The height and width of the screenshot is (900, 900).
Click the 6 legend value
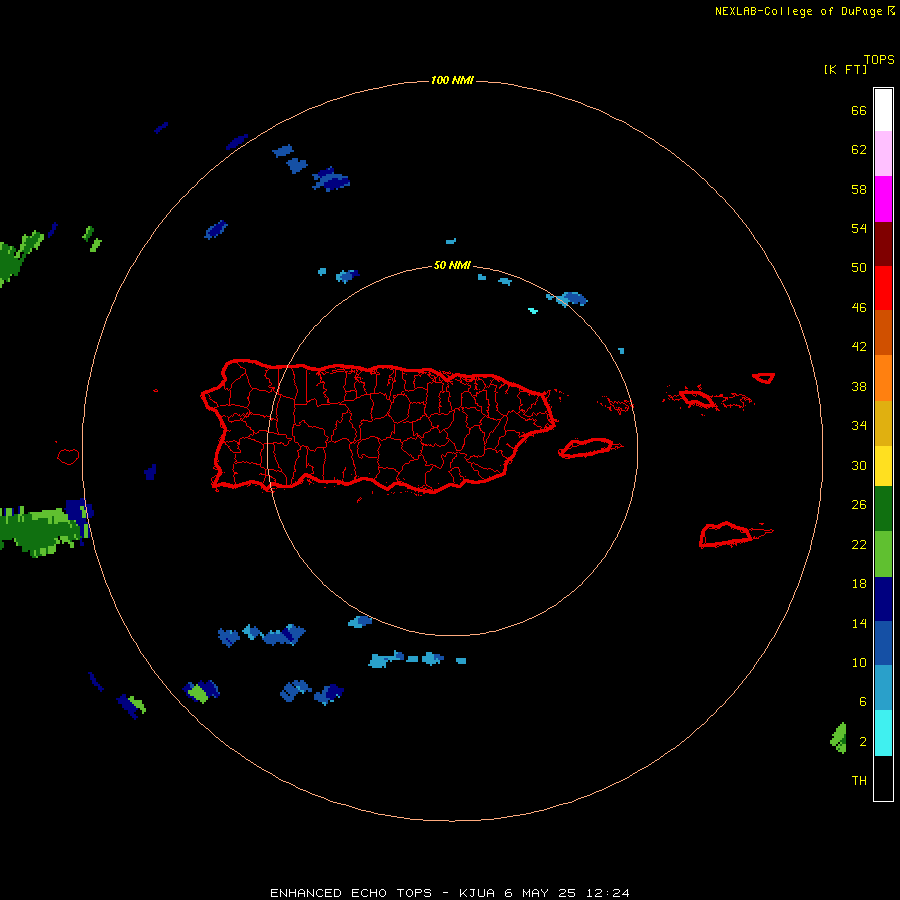point(863,702)
